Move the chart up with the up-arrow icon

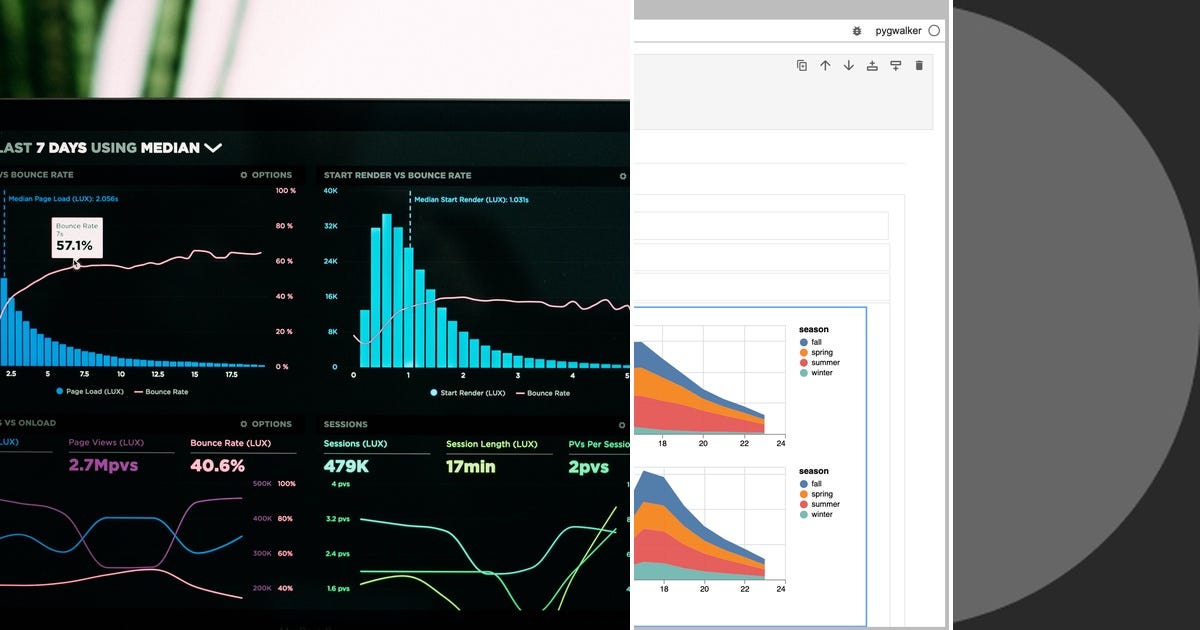[825, 65]
